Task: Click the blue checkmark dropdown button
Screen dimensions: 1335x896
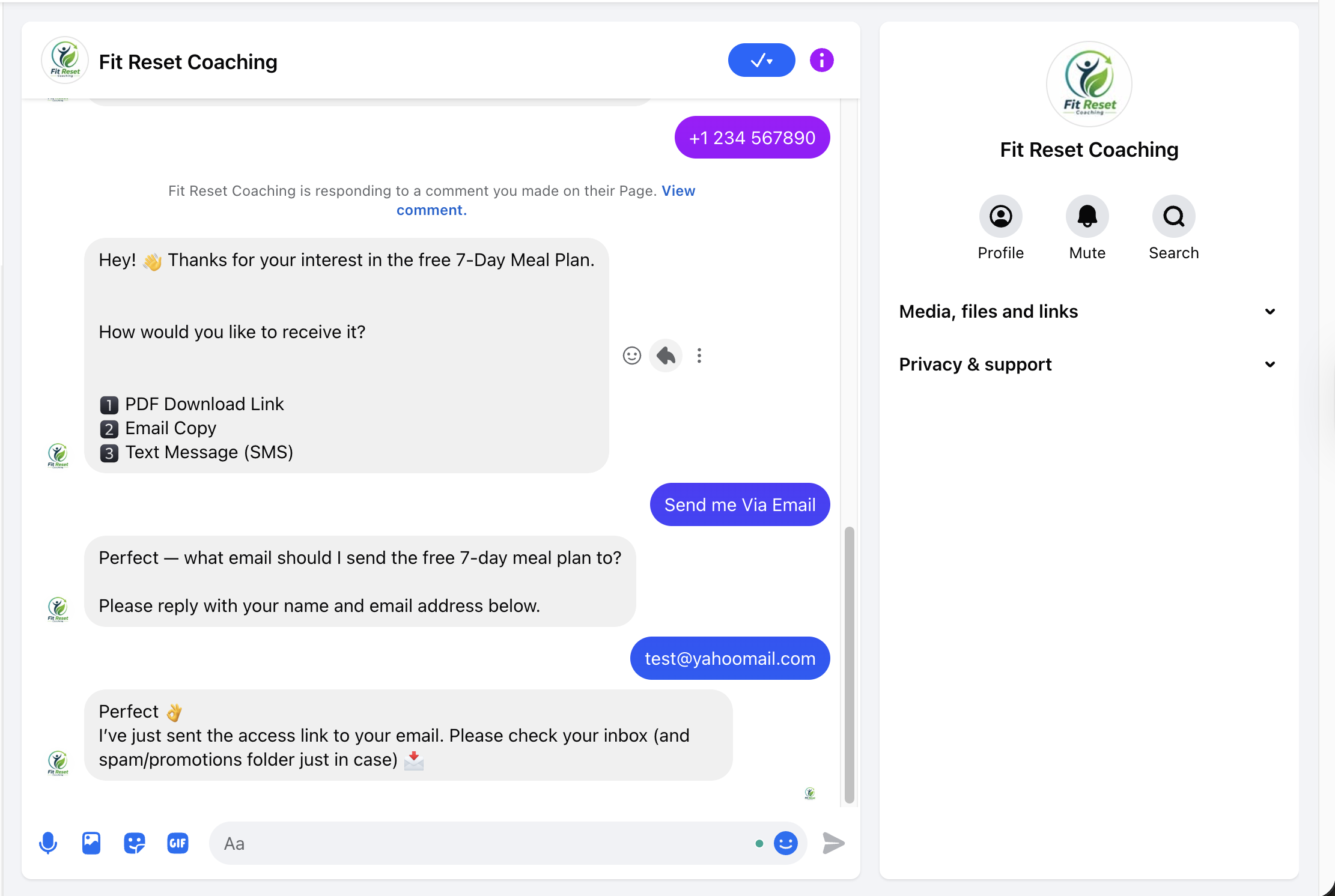Action: click(x=761, y=60)
